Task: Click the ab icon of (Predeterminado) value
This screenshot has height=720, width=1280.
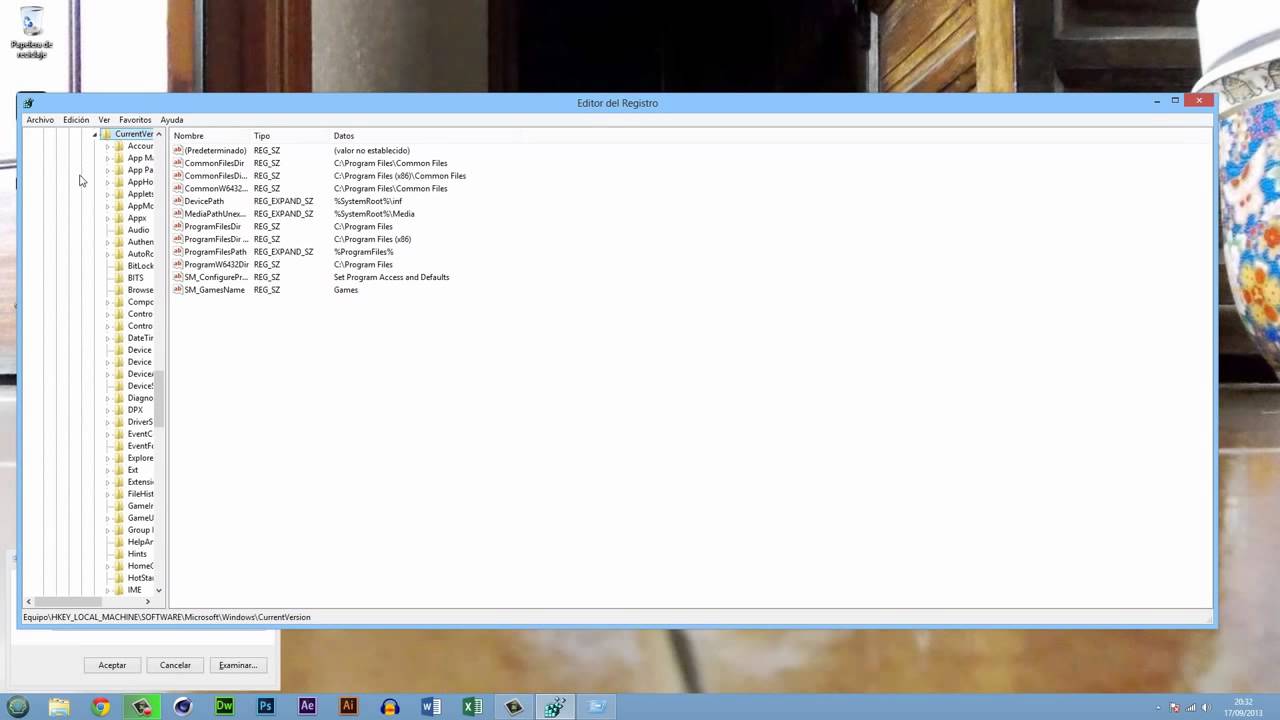Action: 178,150
